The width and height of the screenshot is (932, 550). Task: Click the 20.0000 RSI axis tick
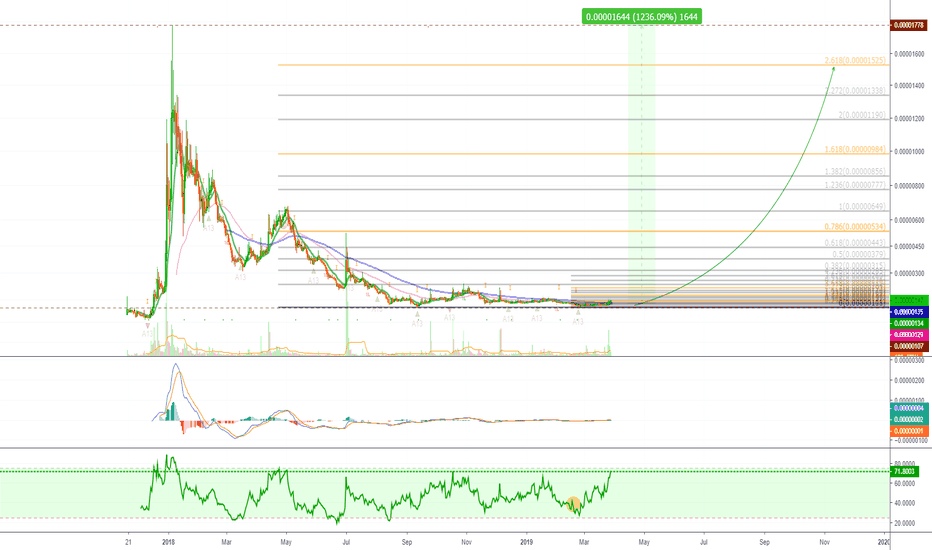[x=905, y=523]
